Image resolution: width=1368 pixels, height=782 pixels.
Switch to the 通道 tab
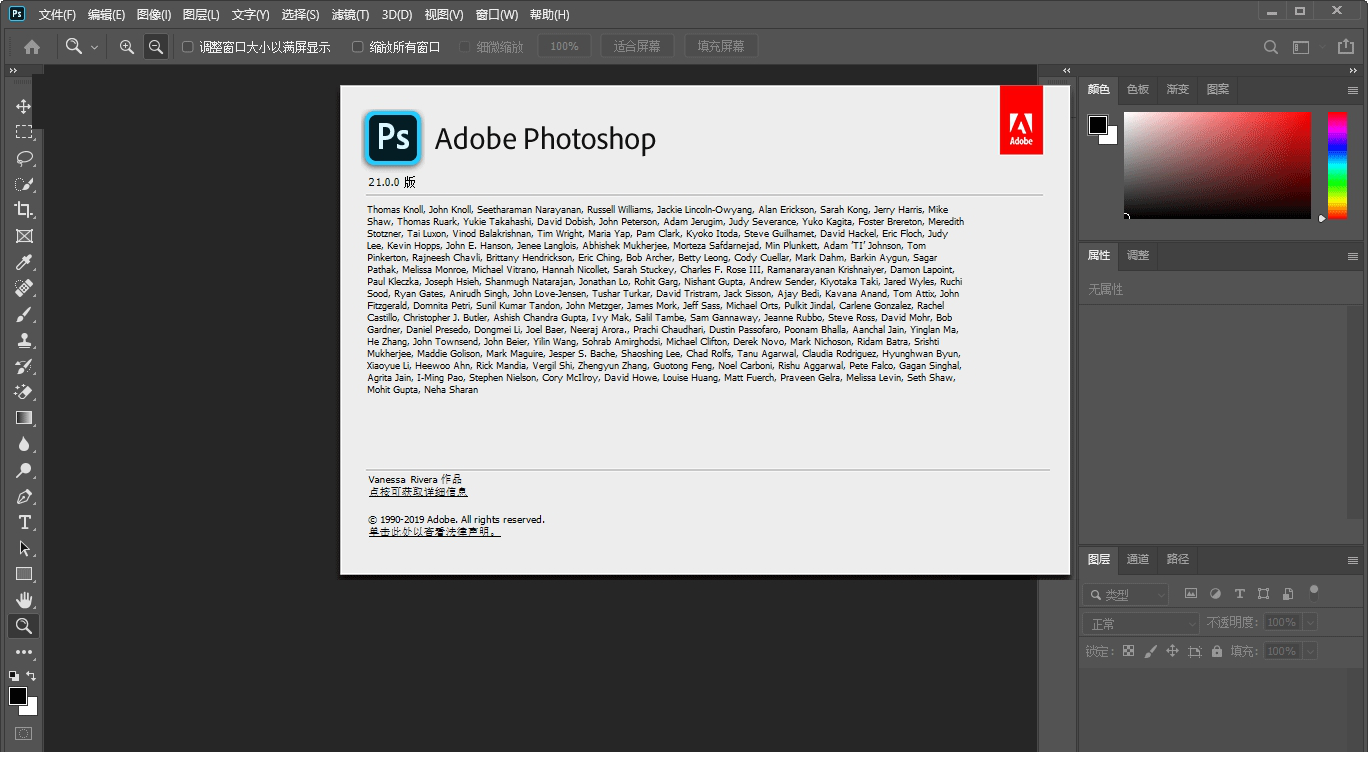click(1138, 559)
